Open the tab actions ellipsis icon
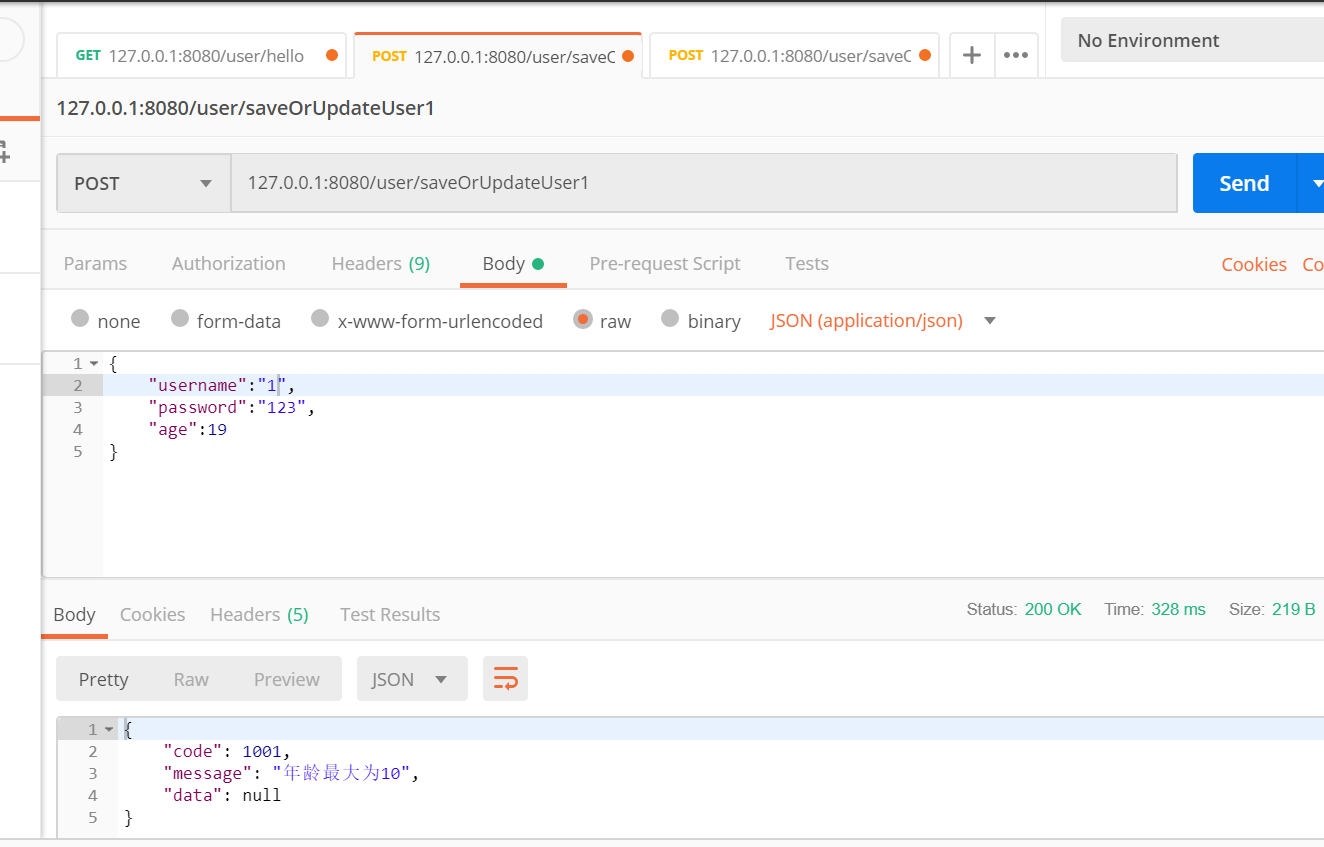 point(1016,55)
